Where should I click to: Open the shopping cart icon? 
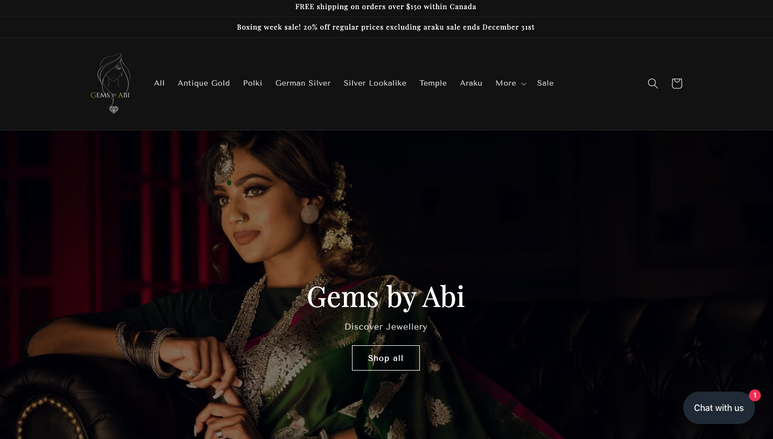tap(677, 83)
